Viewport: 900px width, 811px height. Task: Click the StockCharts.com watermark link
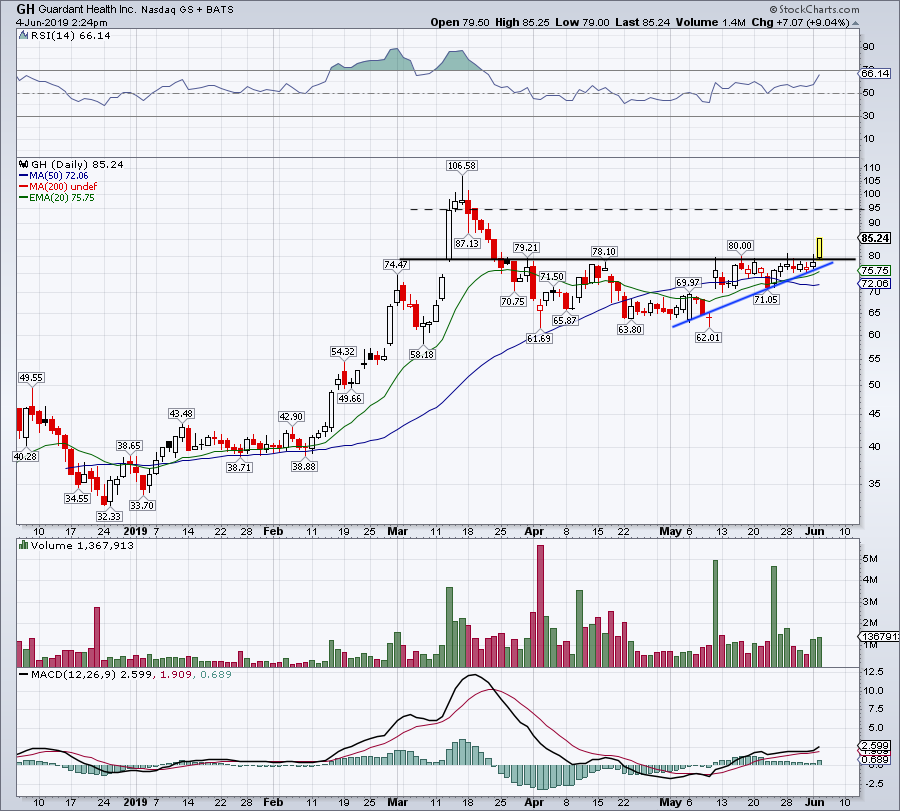[815, 9]
